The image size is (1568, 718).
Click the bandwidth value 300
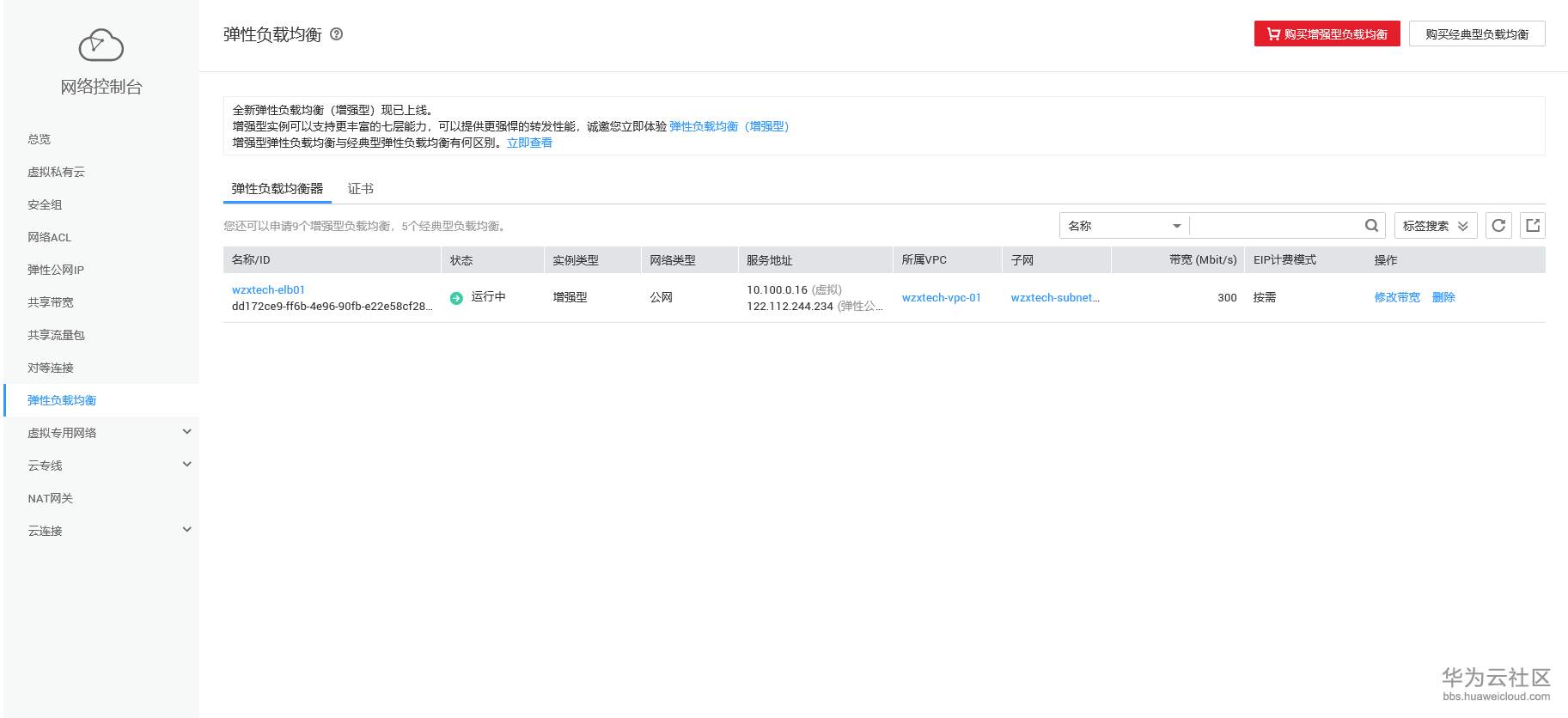tap(1227, 297)
